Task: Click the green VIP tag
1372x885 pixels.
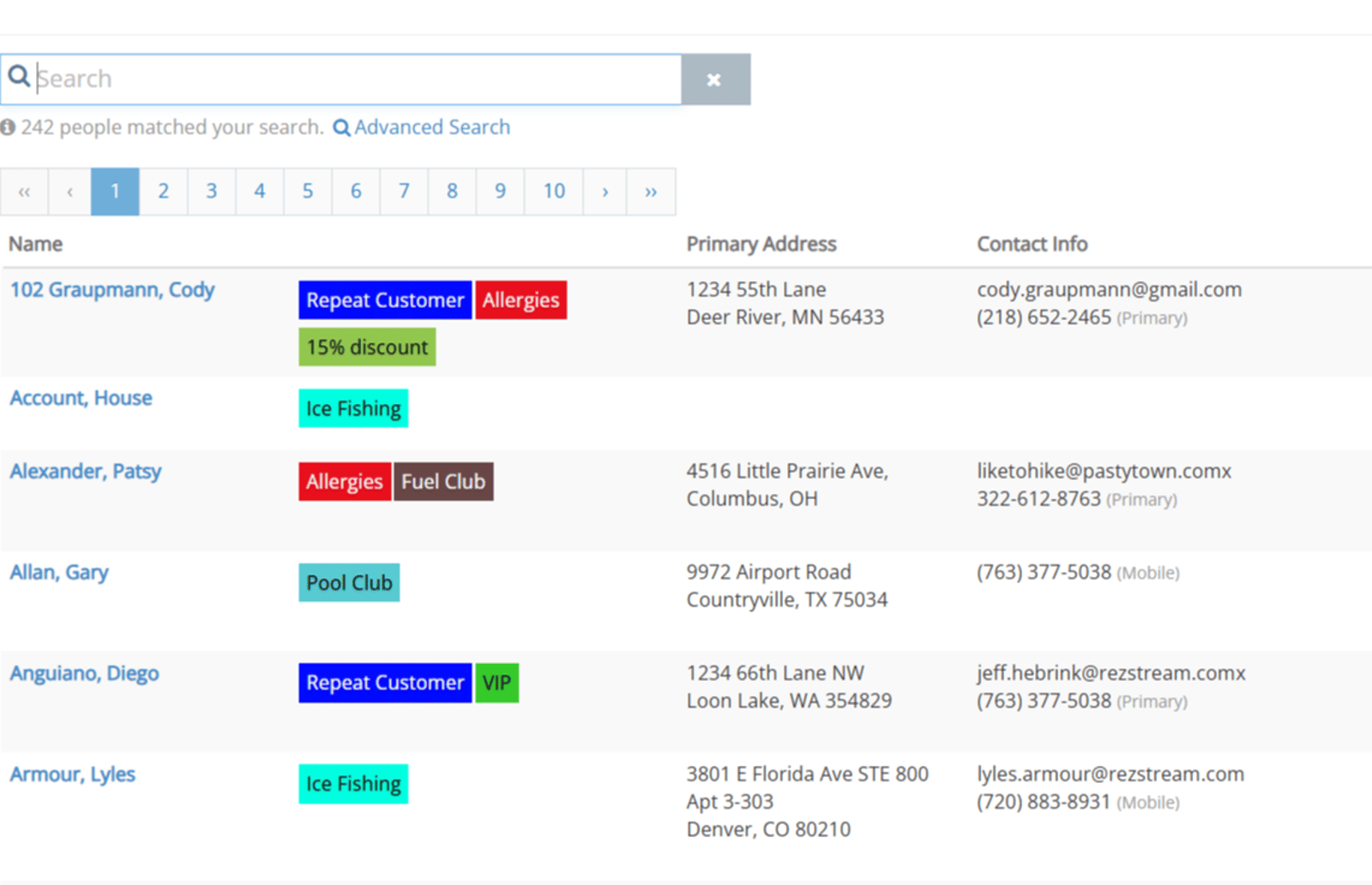Action: 496,683
